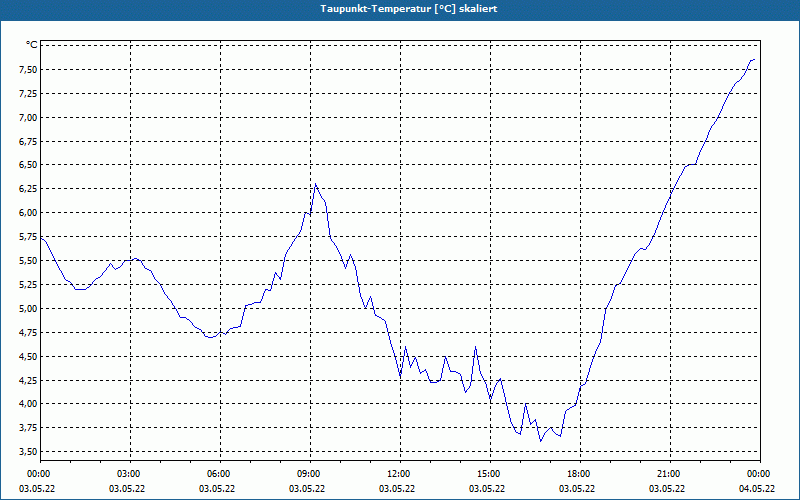Click the 03.05.22 date beneath 21:00

click(667, 489)
